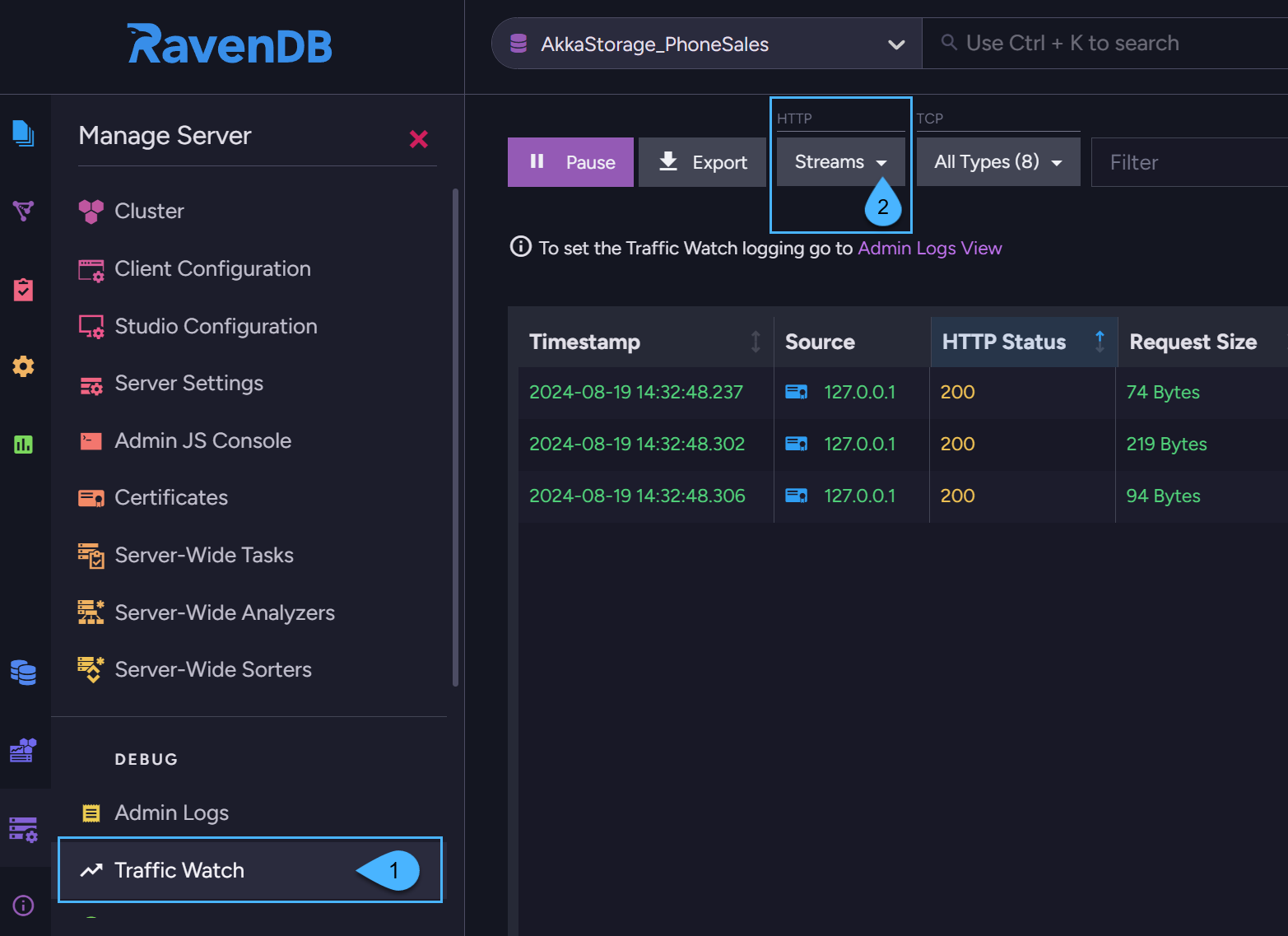This screenshot has width=1288, height=936.
Task: Pause the traffic watch
Action: [570, 162]
